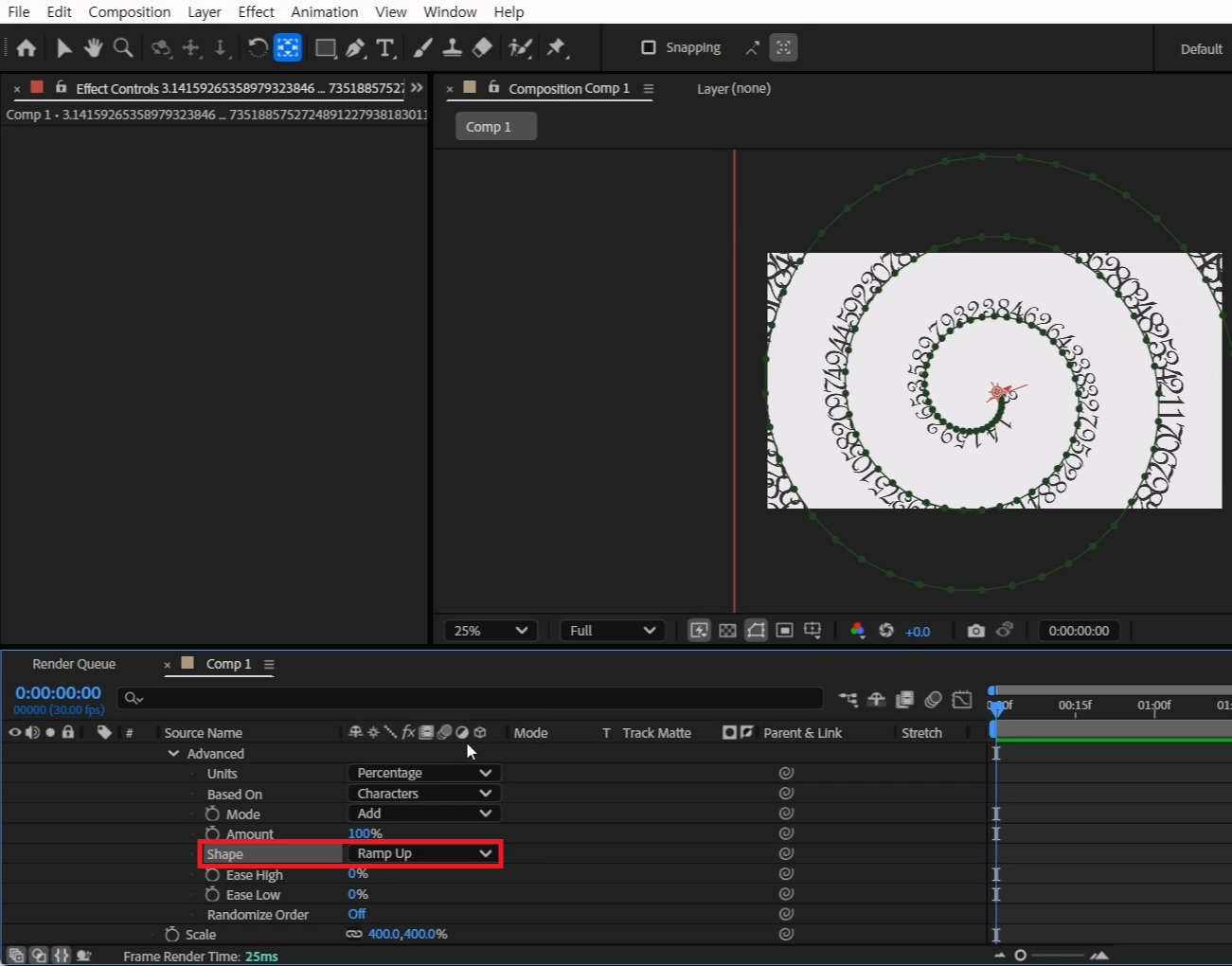
Task: Select the Clone Stamp tool
Action: (453, 47)
